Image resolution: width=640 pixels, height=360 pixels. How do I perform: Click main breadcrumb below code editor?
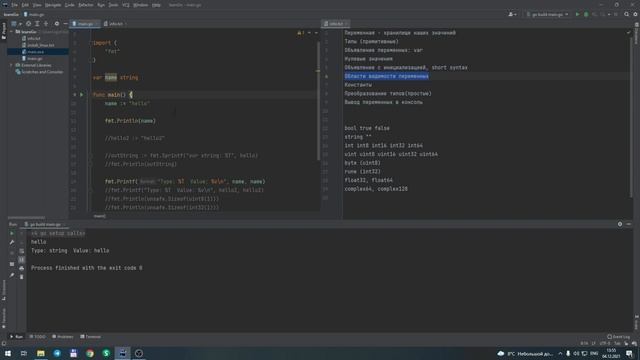(100, 216)
